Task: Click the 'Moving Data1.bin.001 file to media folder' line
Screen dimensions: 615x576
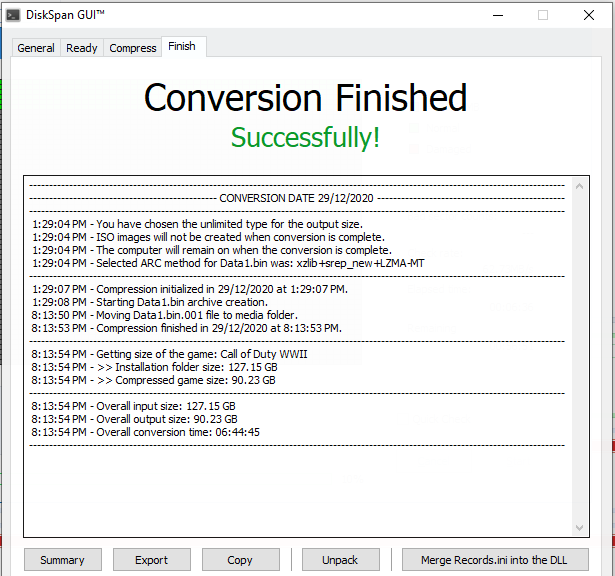Action: (x=165, y=315)
